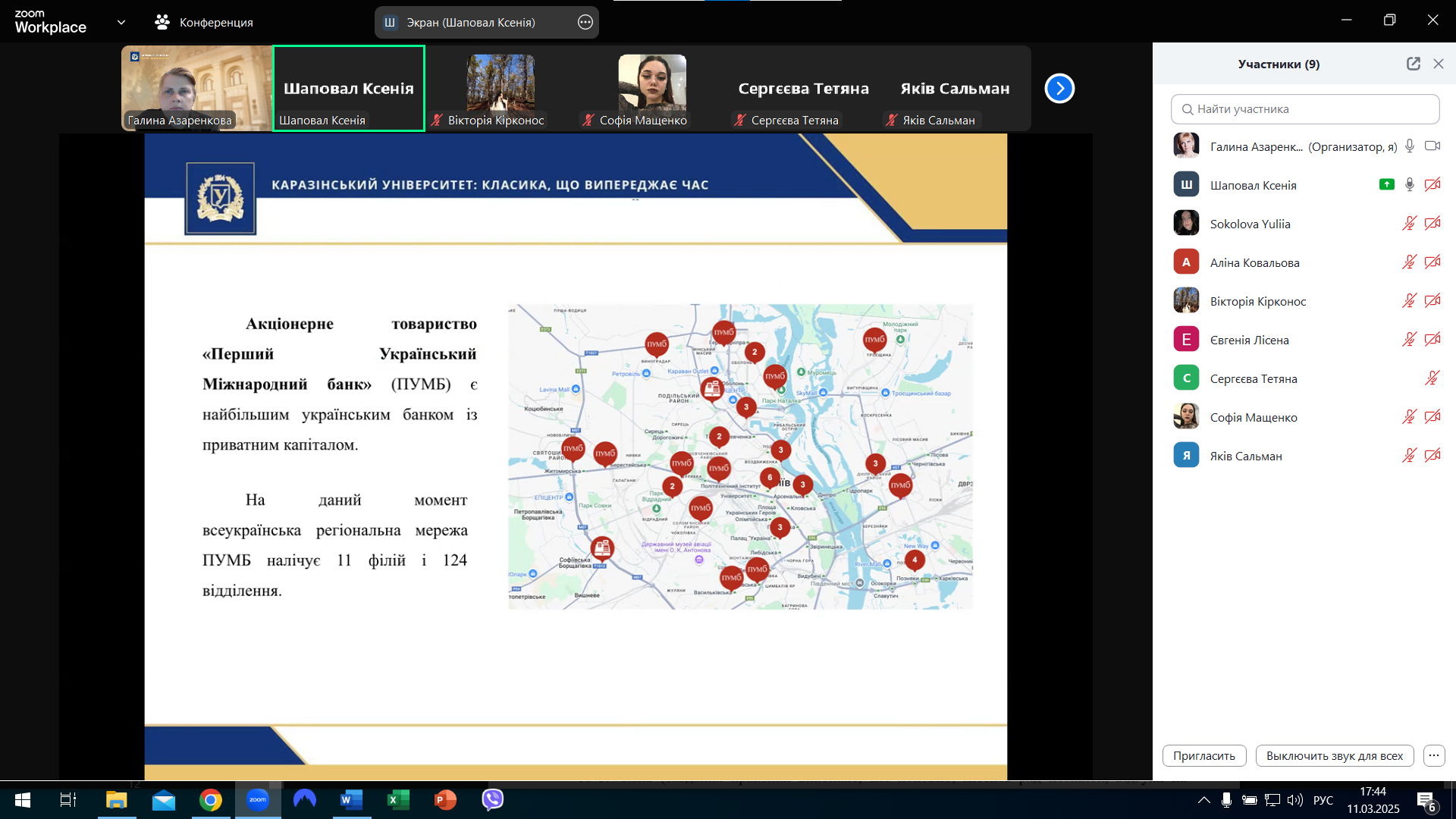This screenshot has width=1456, height=819.
Task: Mute Шаповал Ксенія's microphone
Action: (x=1409, y=185)
